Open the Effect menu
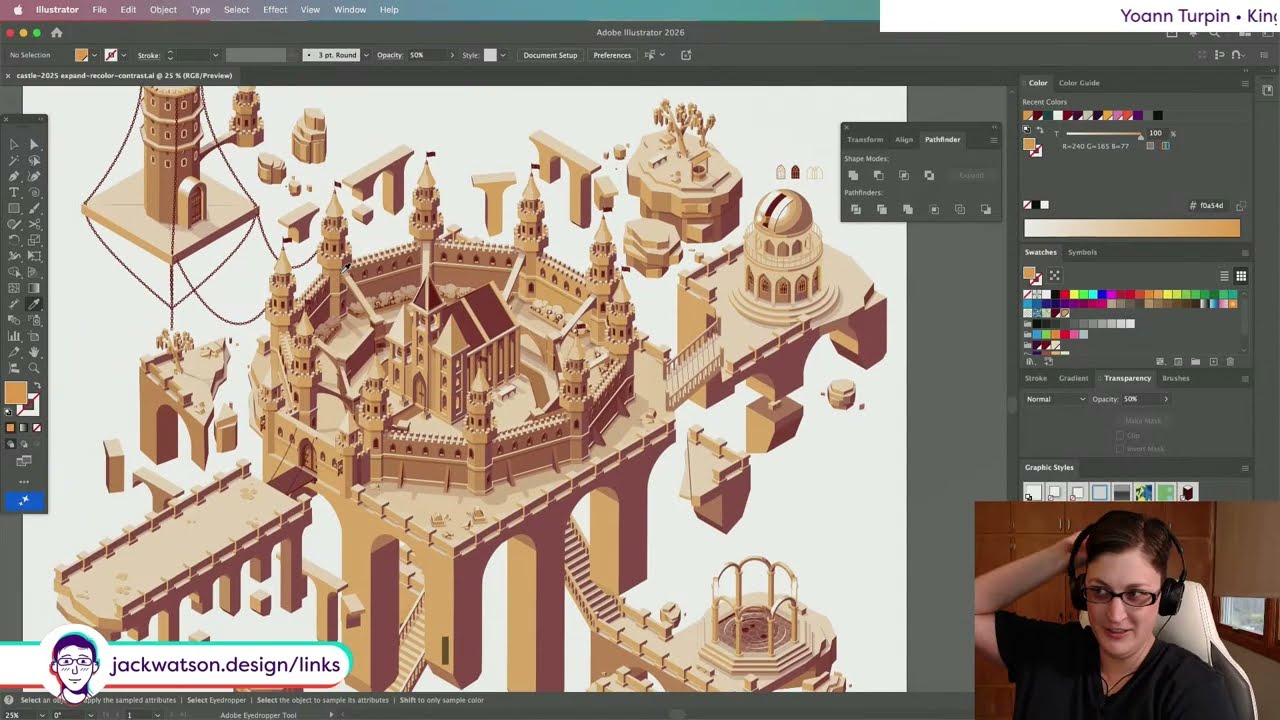This screenshot has width=1280, height=720. coord(275,10)
